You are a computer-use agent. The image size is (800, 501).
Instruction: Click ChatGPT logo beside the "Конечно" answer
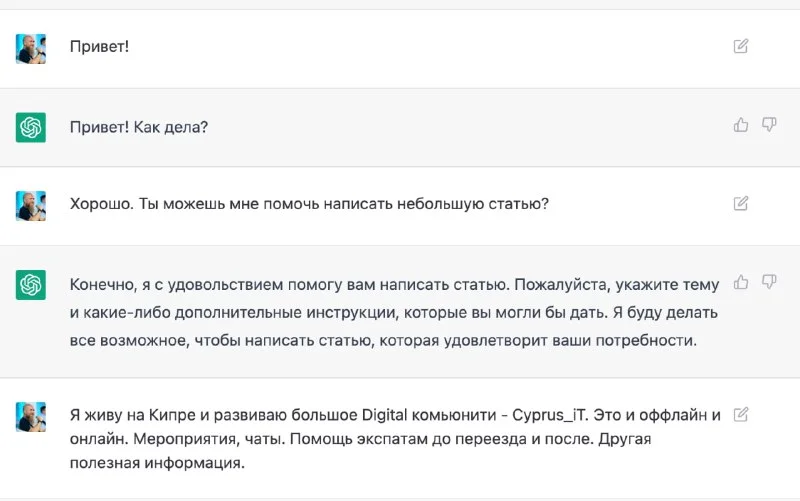[x=31, y=285]
